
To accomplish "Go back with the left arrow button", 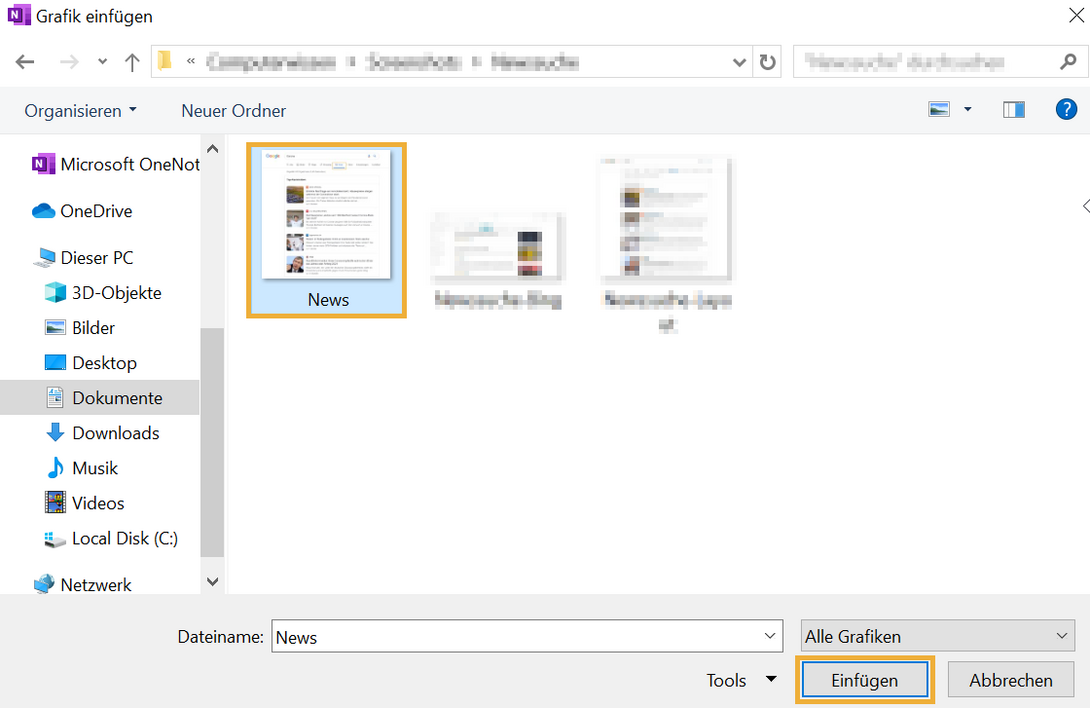I will tap(25, 63).
